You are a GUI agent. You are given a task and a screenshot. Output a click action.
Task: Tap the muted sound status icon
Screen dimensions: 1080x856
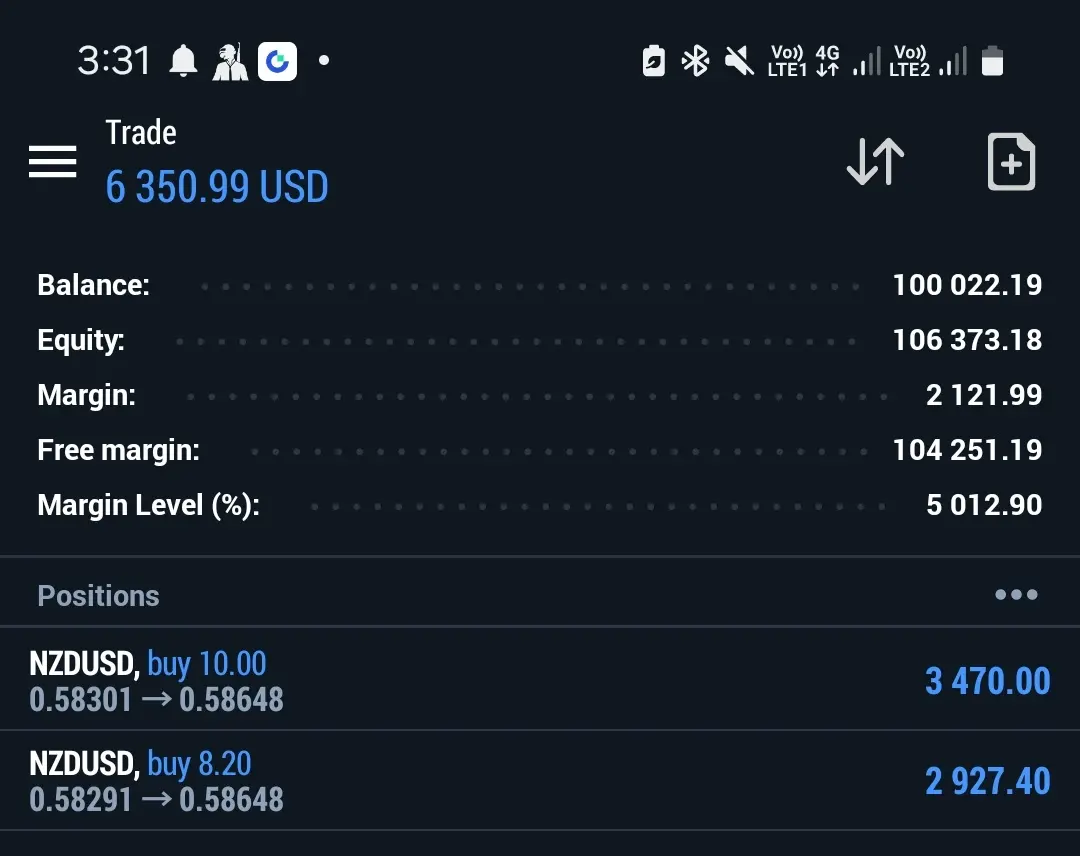click(x=739, y=61)
